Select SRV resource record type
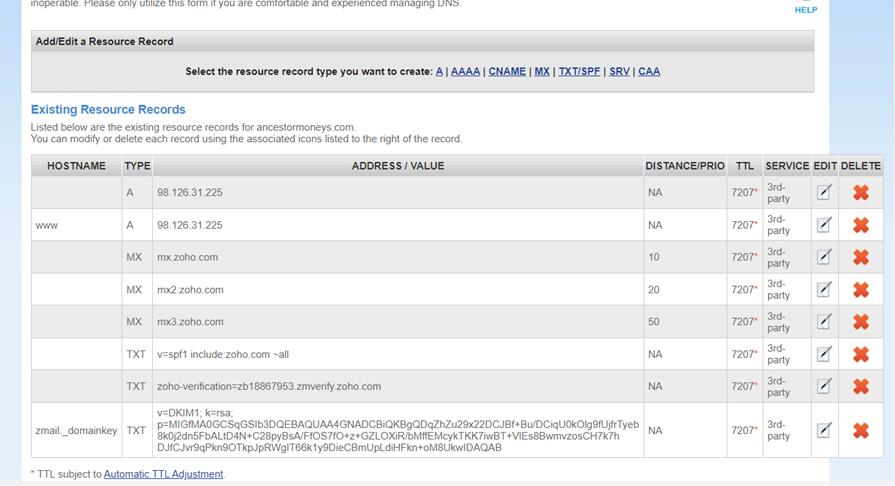This screenshot has height=486, width=895. click(x=619, y=72)
